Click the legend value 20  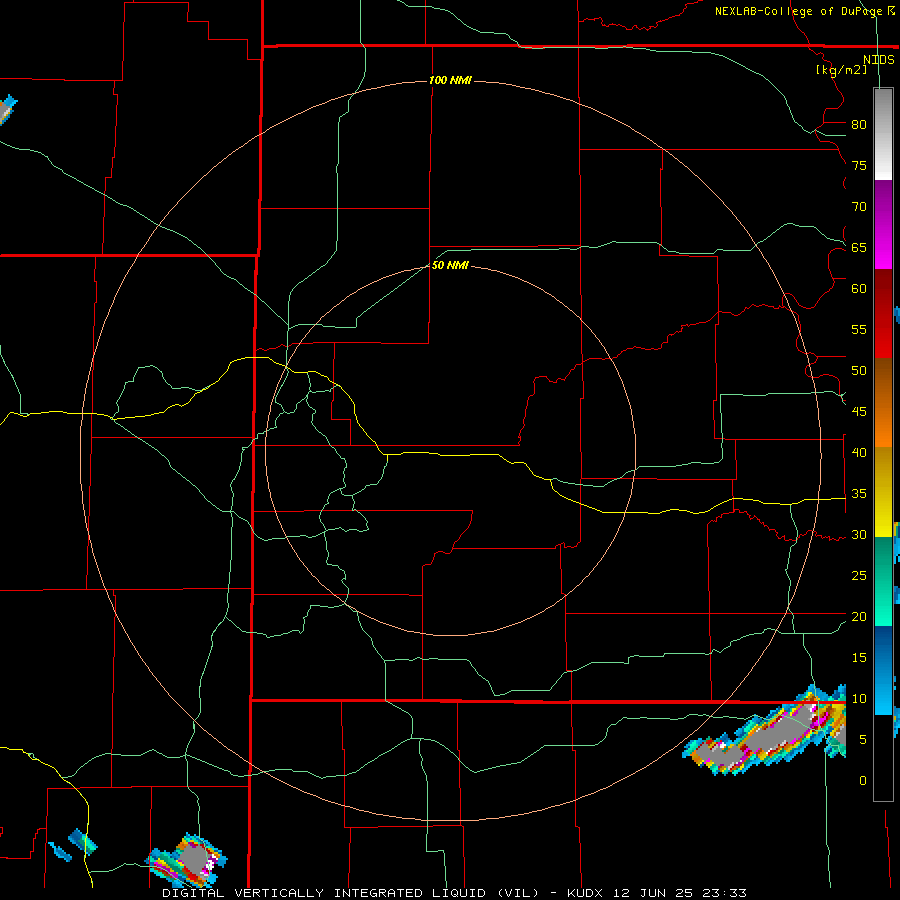859,617
